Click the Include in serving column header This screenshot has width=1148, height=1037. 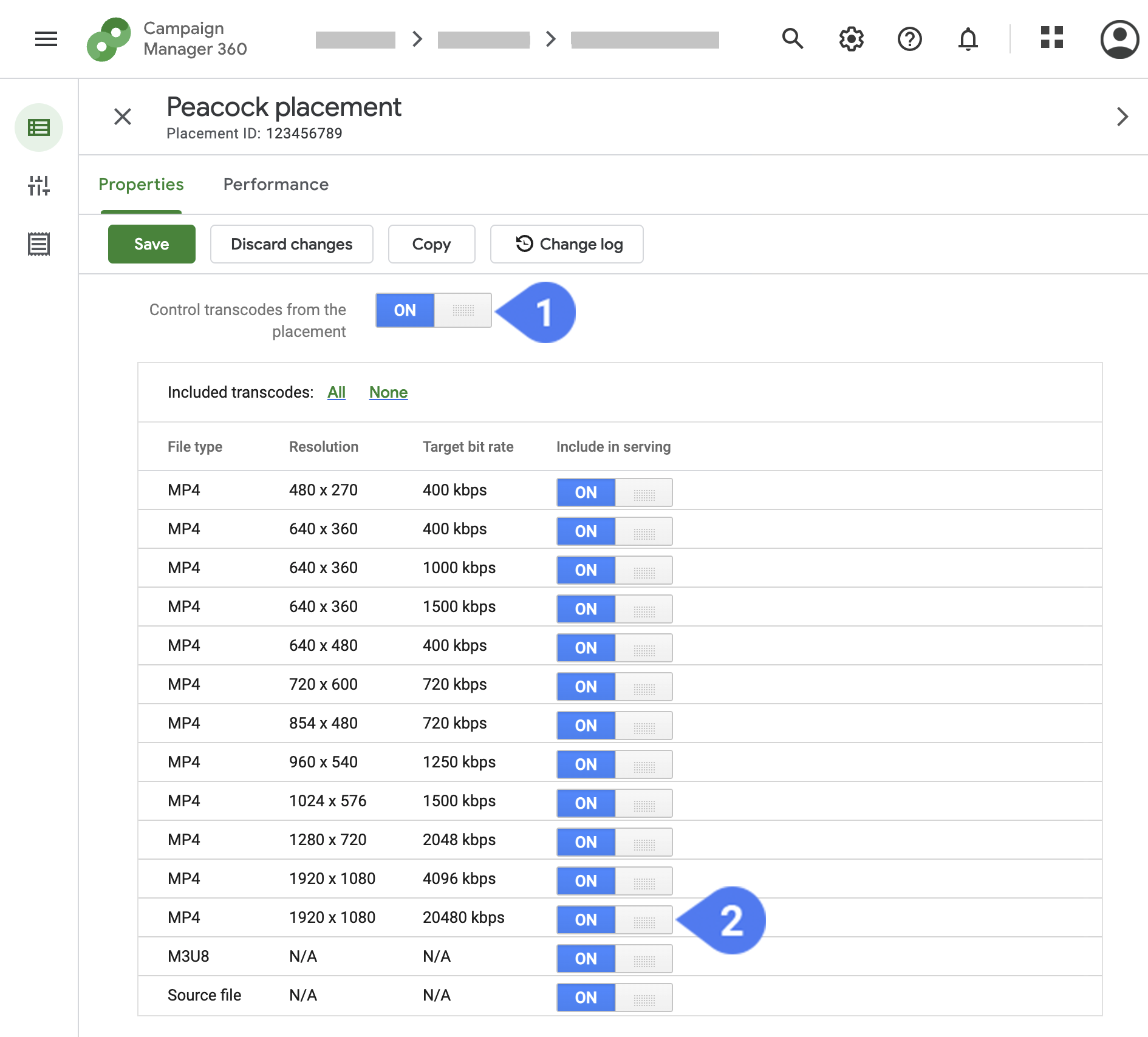(x=613, y=447)
